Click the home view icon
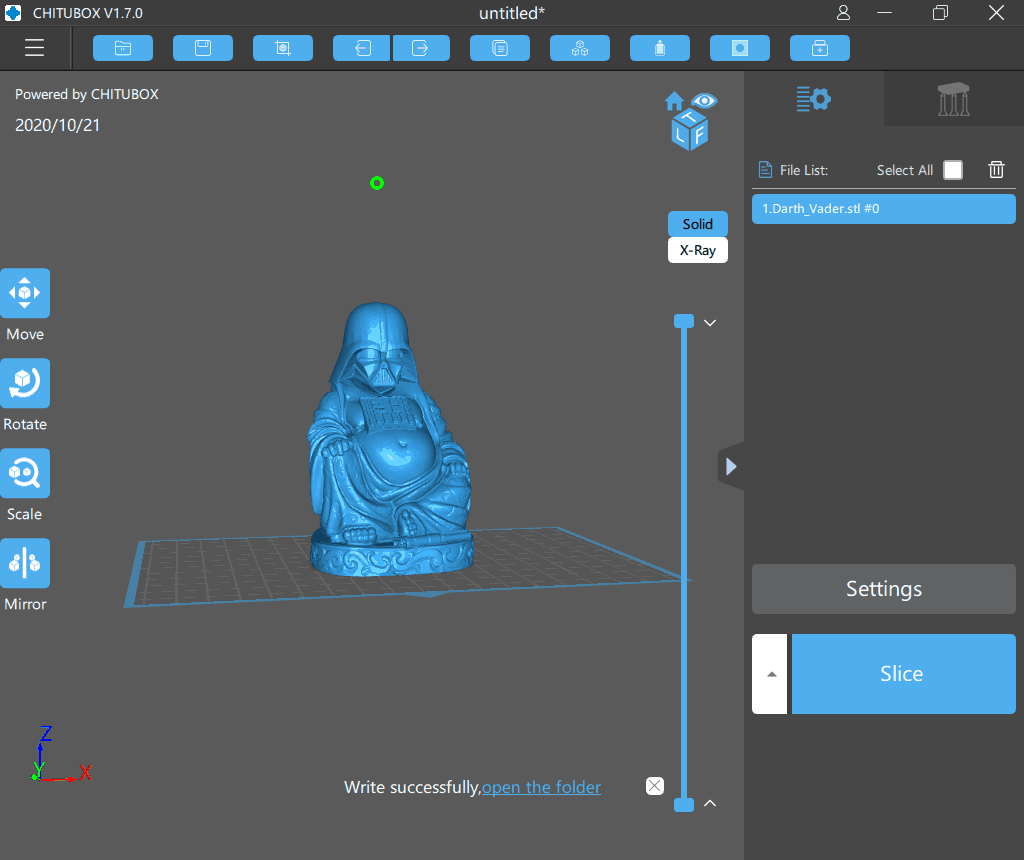This screenshot has width=1024, height=860. tap(675, 101)
